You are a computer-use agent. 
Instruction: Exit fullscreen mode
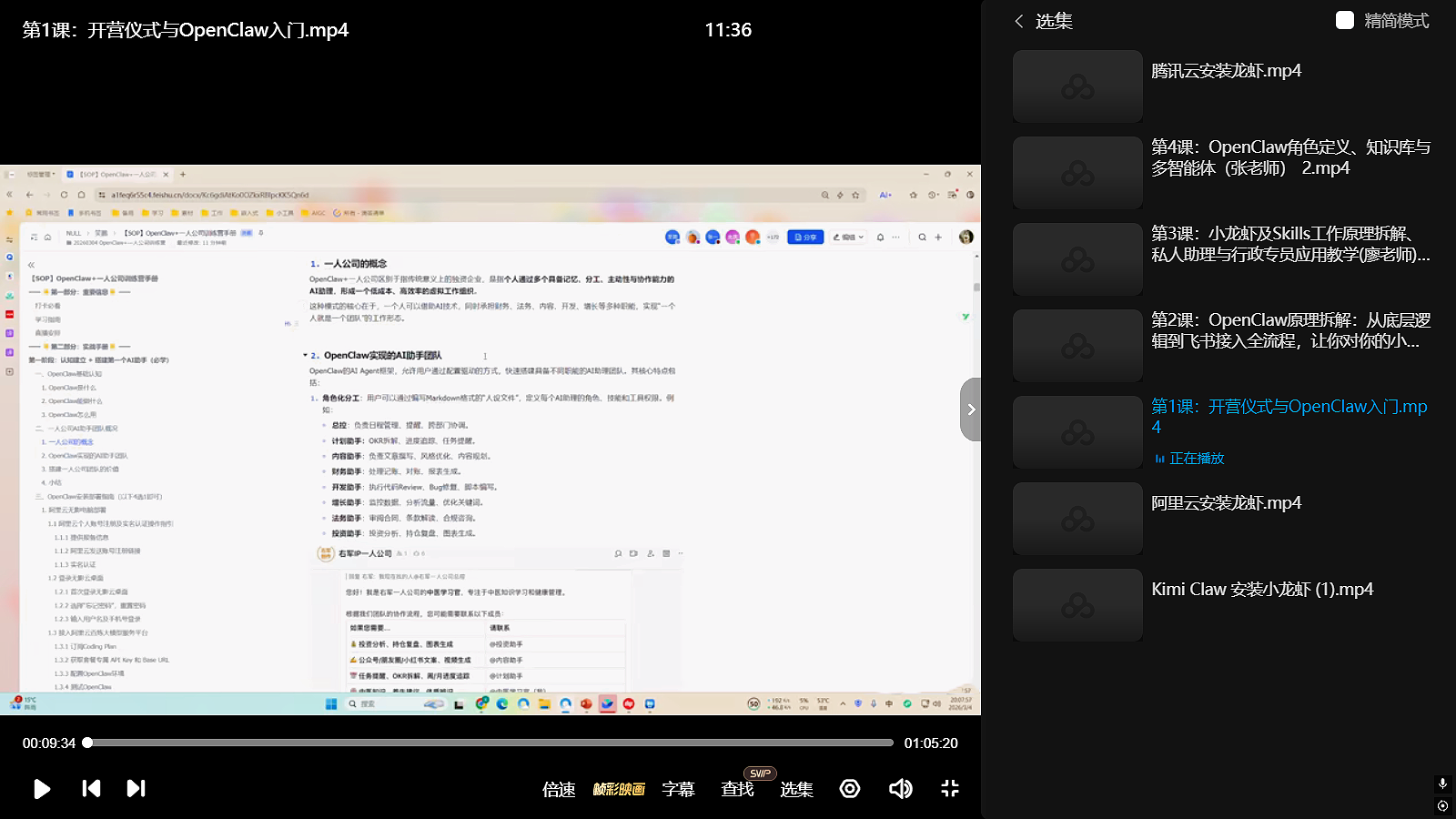(x=950, y=789)
